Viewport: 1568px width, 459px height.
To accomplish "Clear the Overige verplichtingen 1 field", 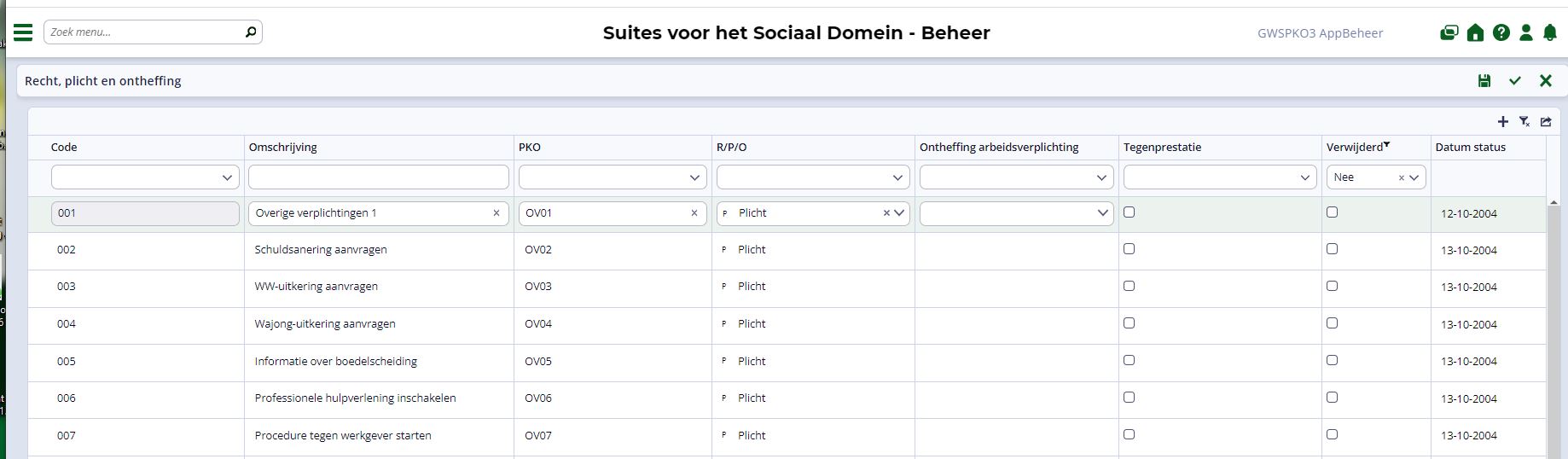I will 497,213.
